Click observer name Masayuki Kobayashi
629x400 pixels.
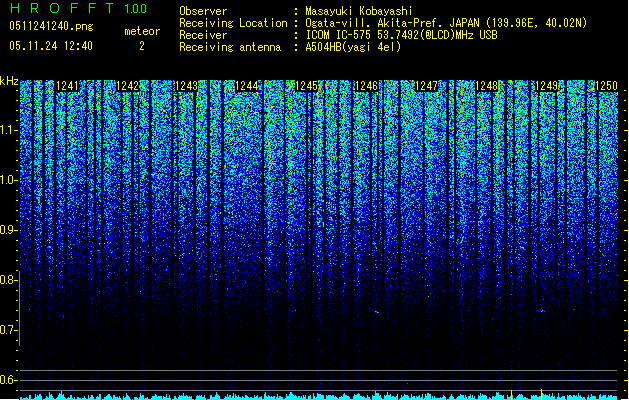coord(359,11)
